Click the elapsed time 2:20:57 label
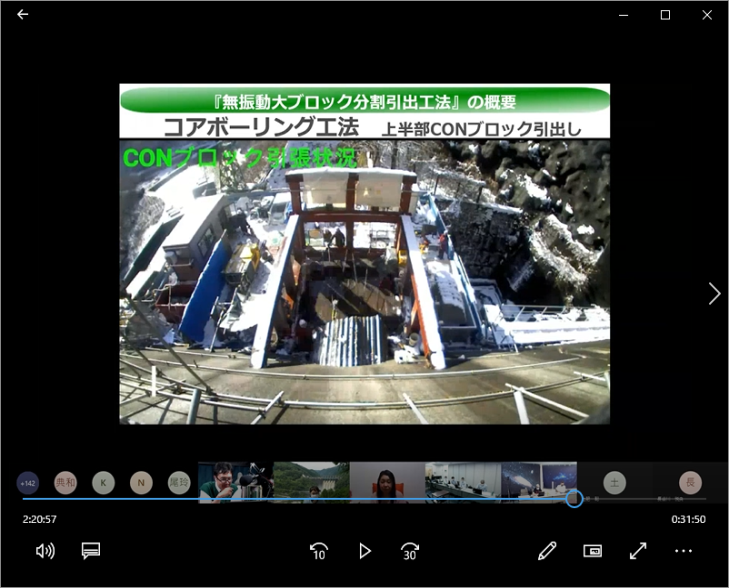The image size is (729, 588). pyautogui.click(x=40, y=519)
